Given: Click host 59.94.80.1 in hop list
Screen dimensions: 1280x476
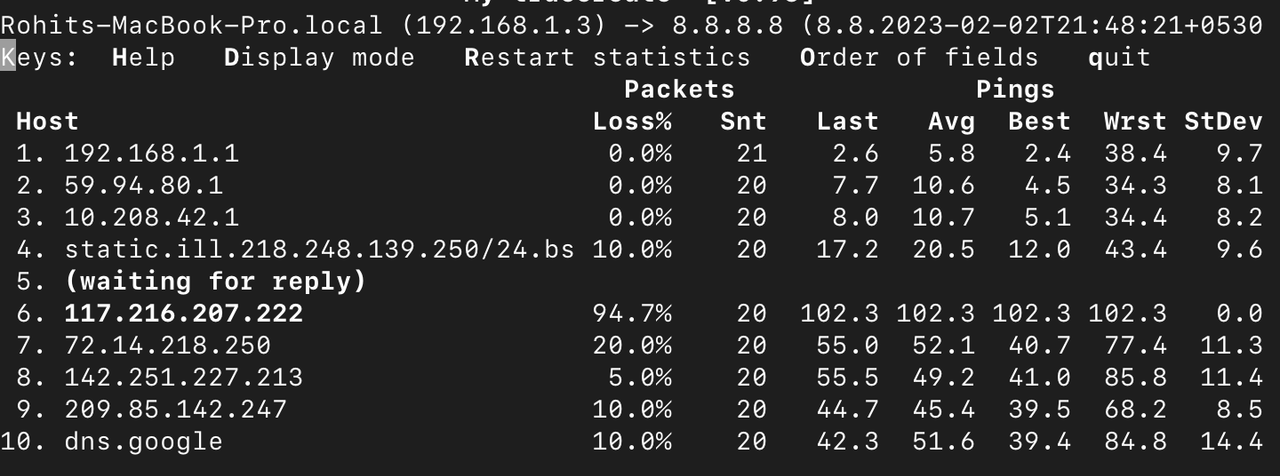Looking at the screenshot, I should (144, 186).
